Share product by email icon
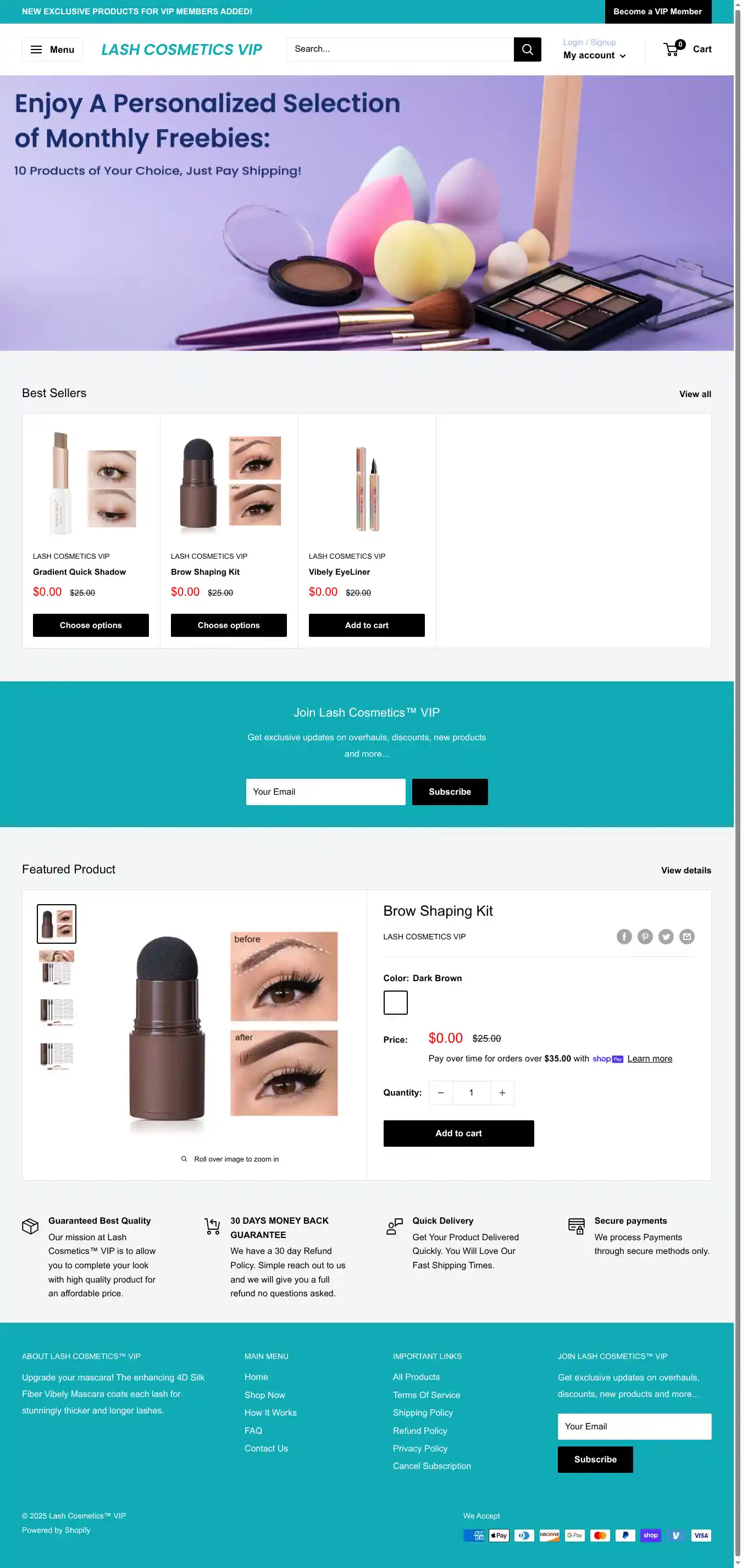Viewport: 742px width, 1568px height. click(686, 936)
